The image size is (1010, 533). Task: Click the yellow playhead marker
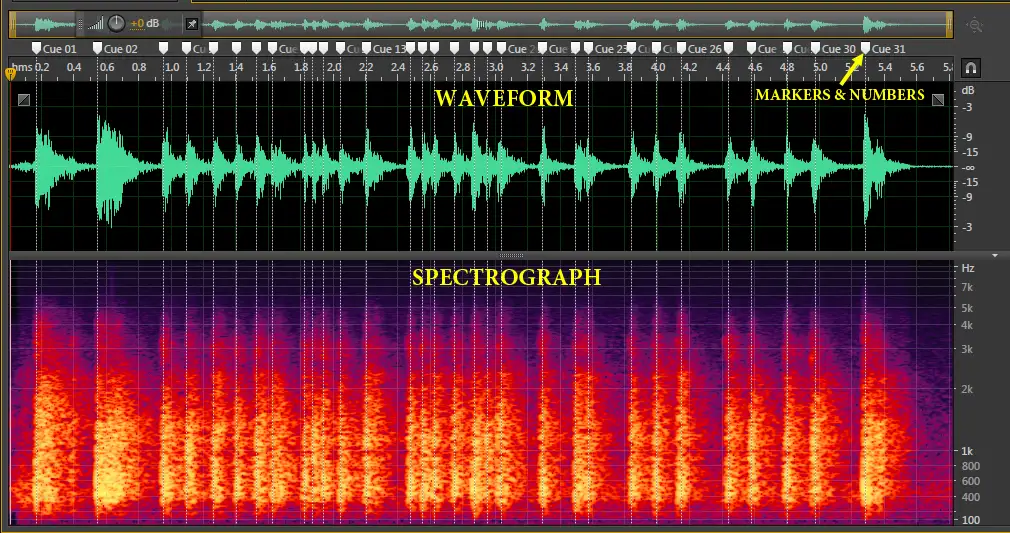(x=10, y=74)
